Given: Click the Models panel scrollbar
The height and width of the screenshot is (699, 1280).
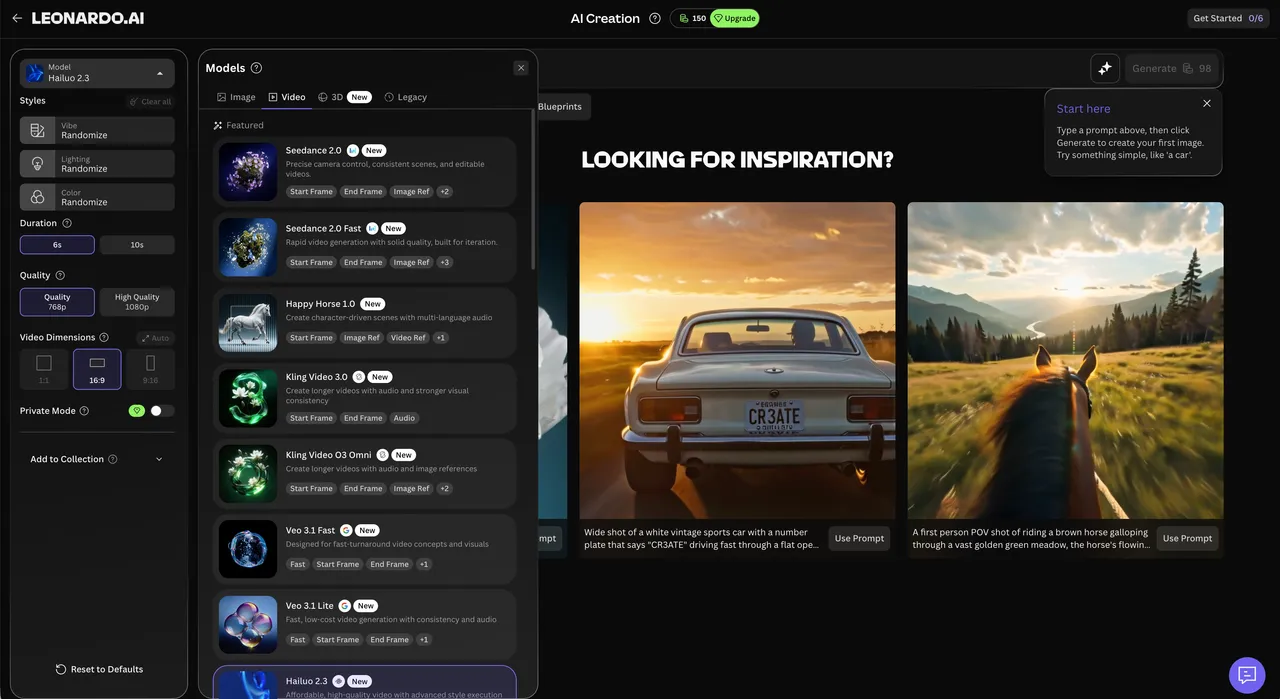Looking at the screenshot, I should [x=532, y=190].
